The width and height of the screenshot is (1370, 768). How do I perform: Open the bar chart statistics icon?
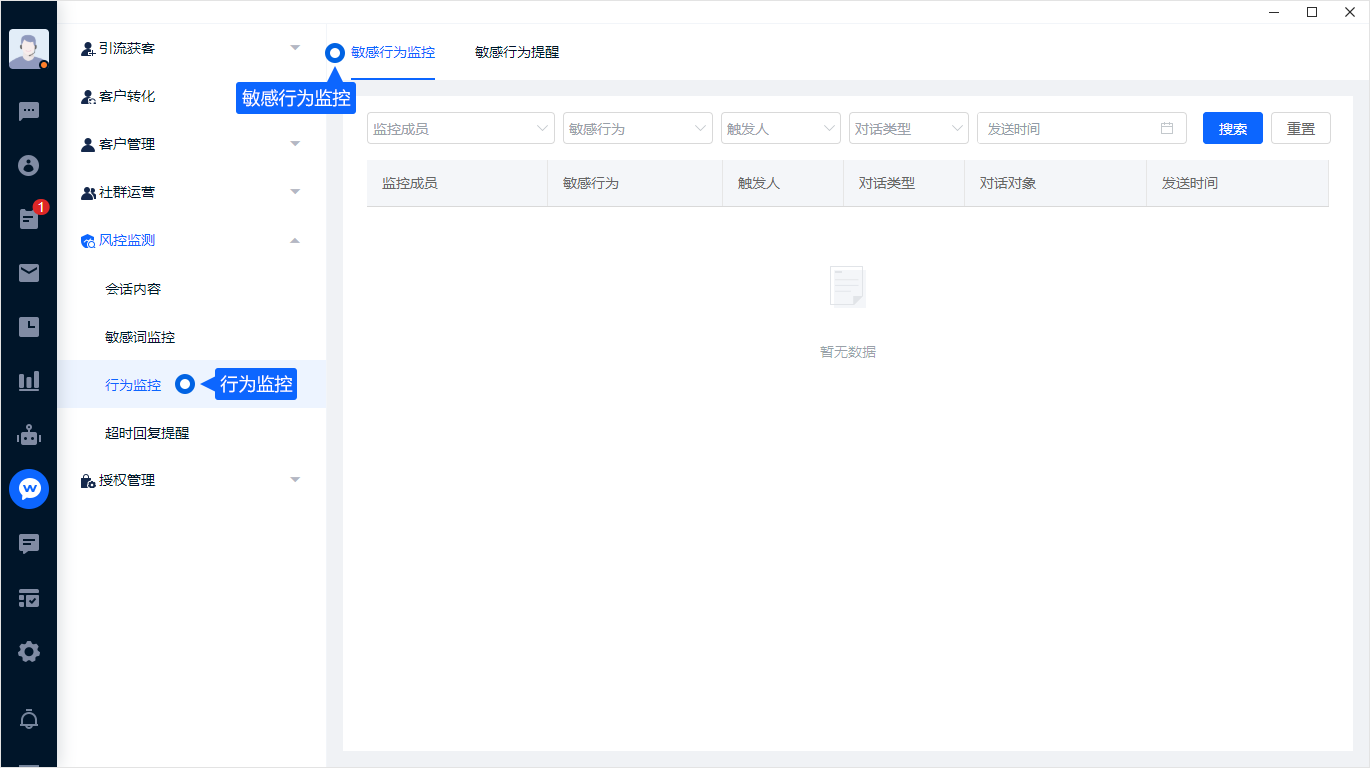[x=29, y=381]
